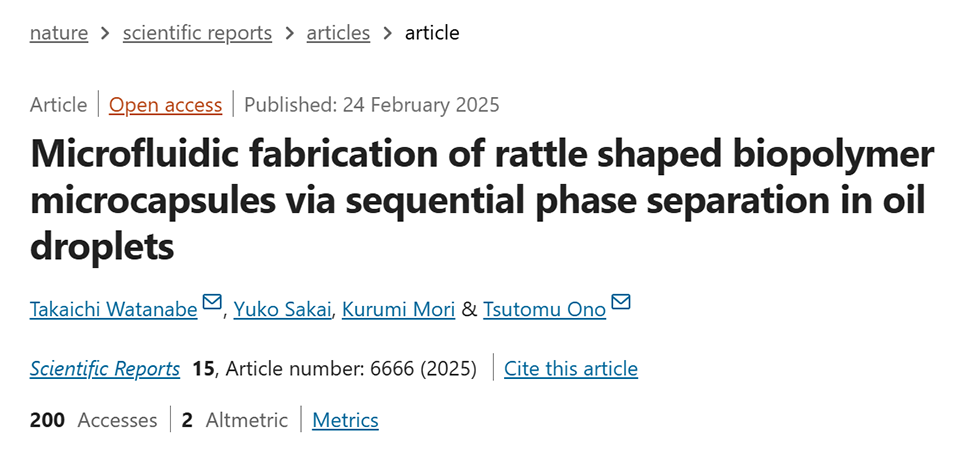
Task: Open the Open access link
Action: (166, 105)
